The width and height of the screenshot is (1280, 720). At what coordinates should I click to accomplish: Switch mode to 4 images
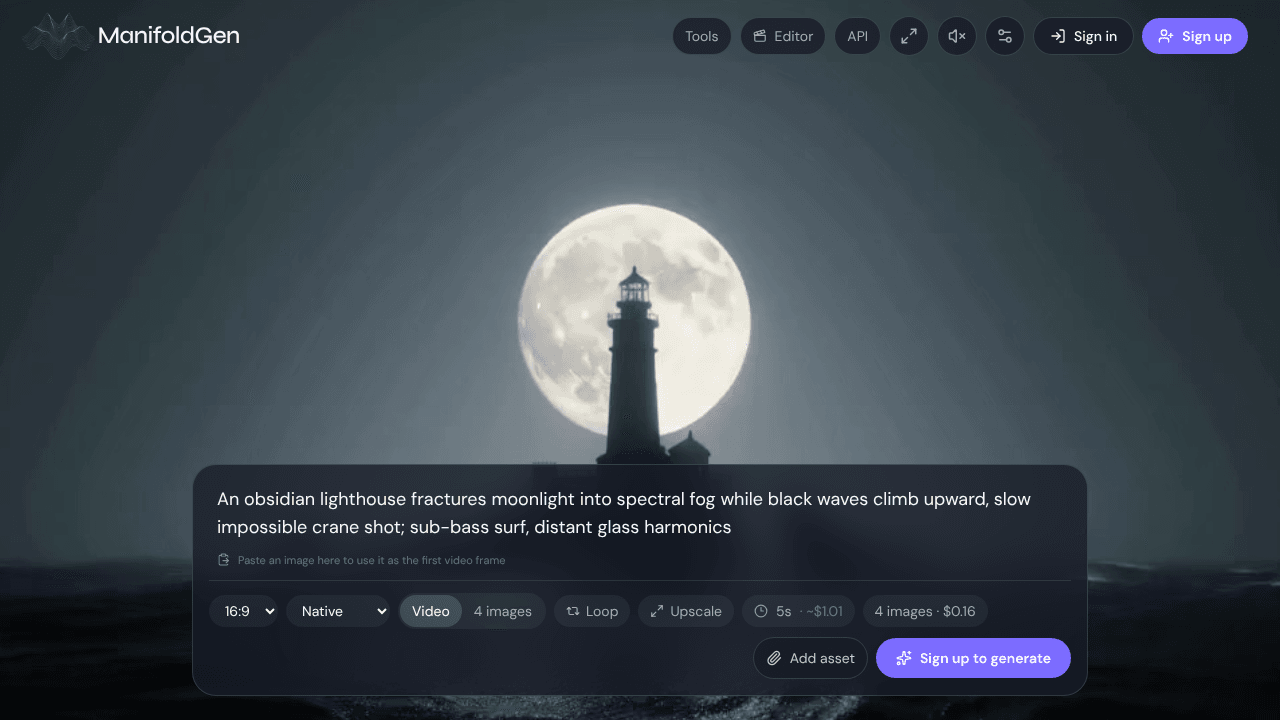502,611
